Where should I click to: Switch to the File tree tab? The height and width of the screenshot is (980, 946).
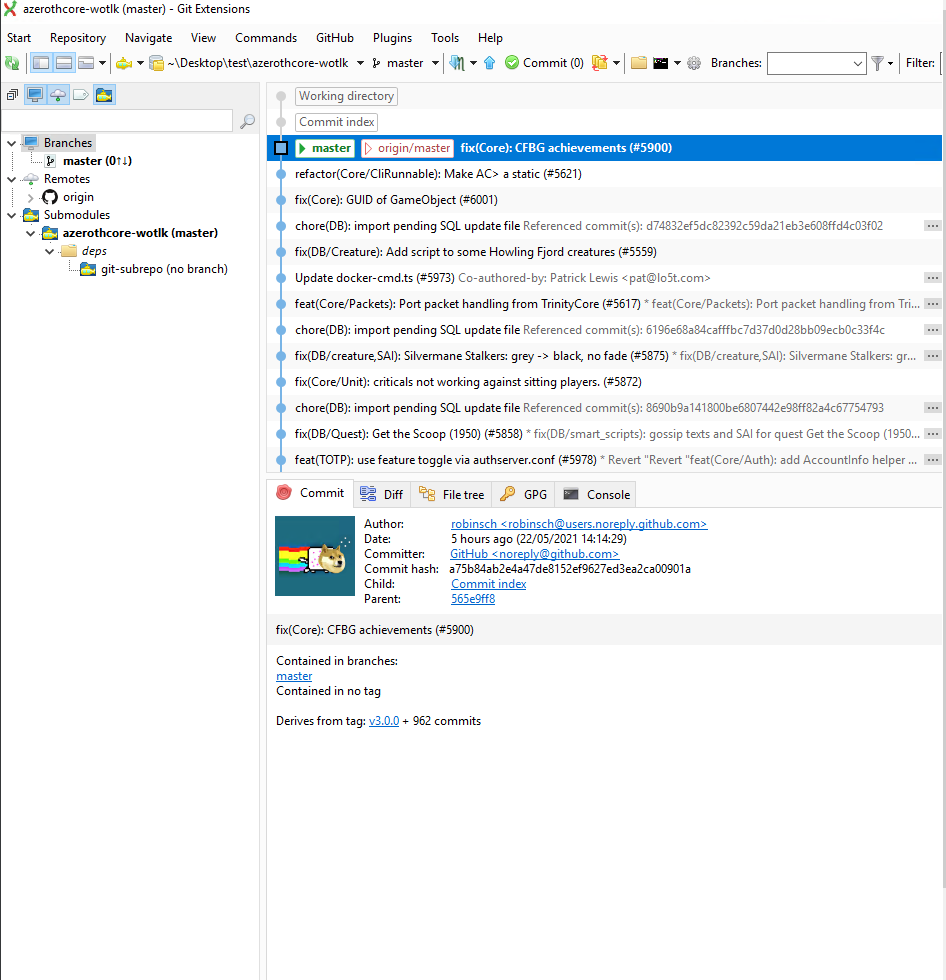click(451, 494)
